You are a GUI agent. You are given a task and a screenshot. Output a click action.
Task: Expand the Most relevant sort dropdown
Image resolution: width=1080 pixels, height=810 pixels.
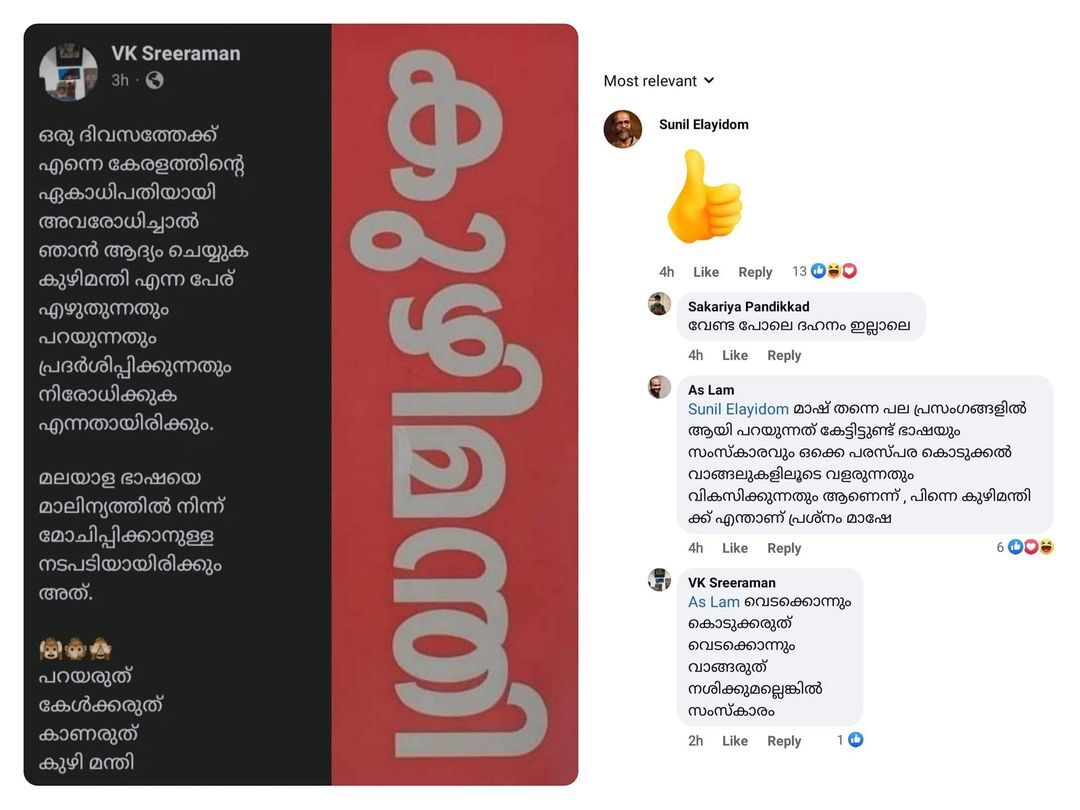point(659,81)
